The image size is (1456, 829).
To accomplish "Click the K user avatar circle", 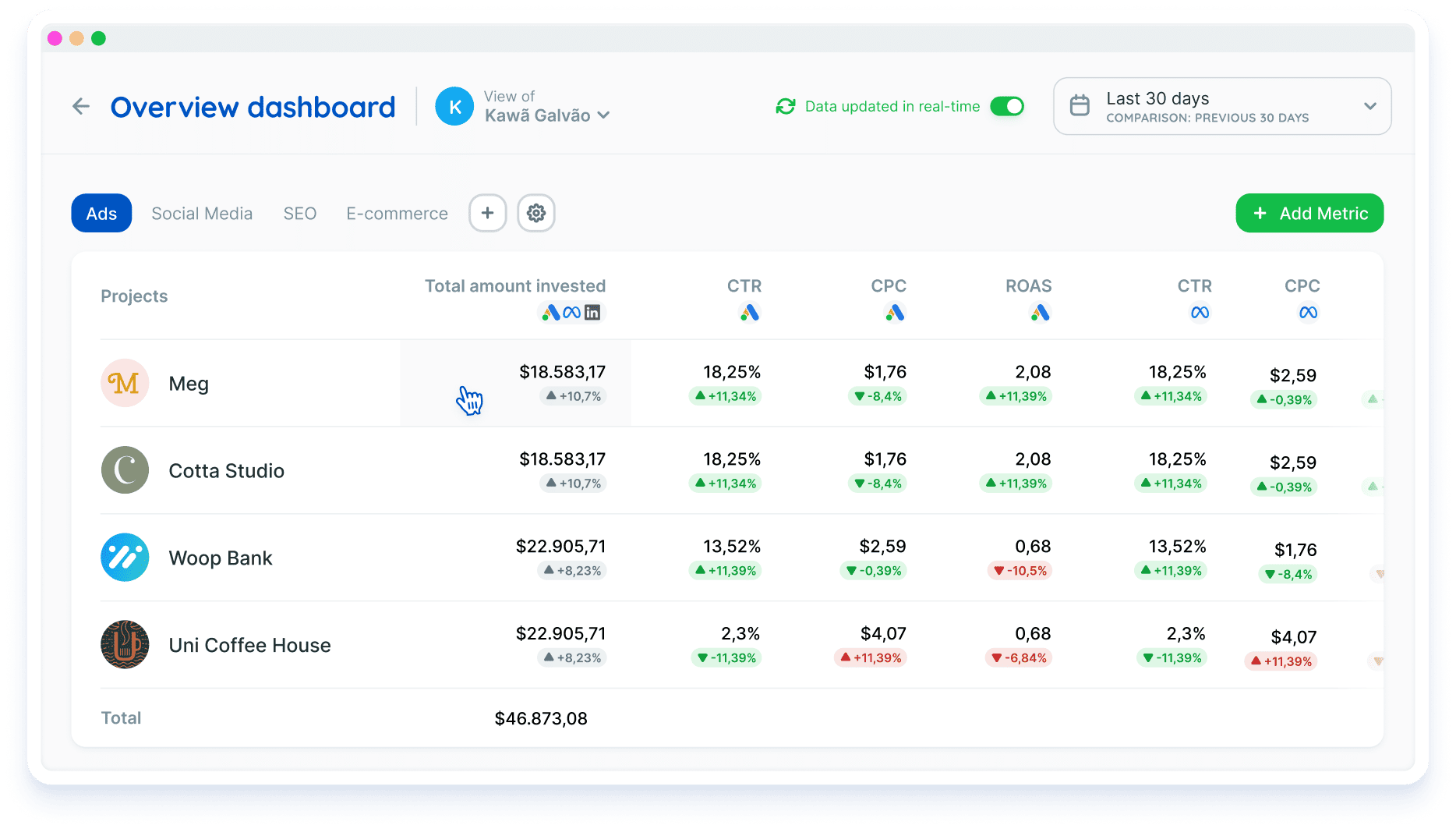I will [454, 106].
